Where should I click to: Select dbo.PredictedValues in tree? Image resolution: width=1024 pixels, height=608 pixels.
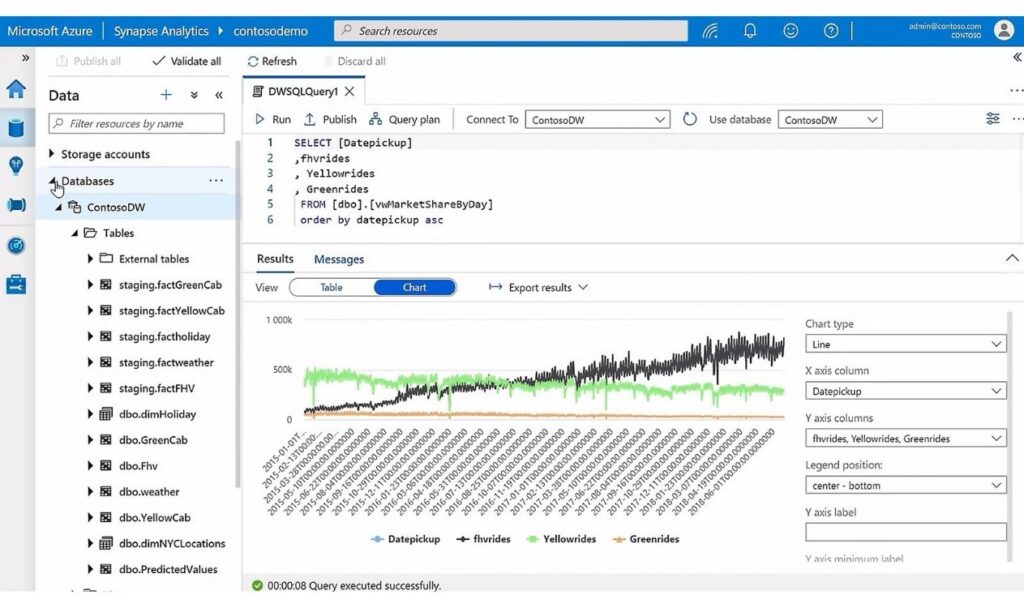tap(168, 569)
